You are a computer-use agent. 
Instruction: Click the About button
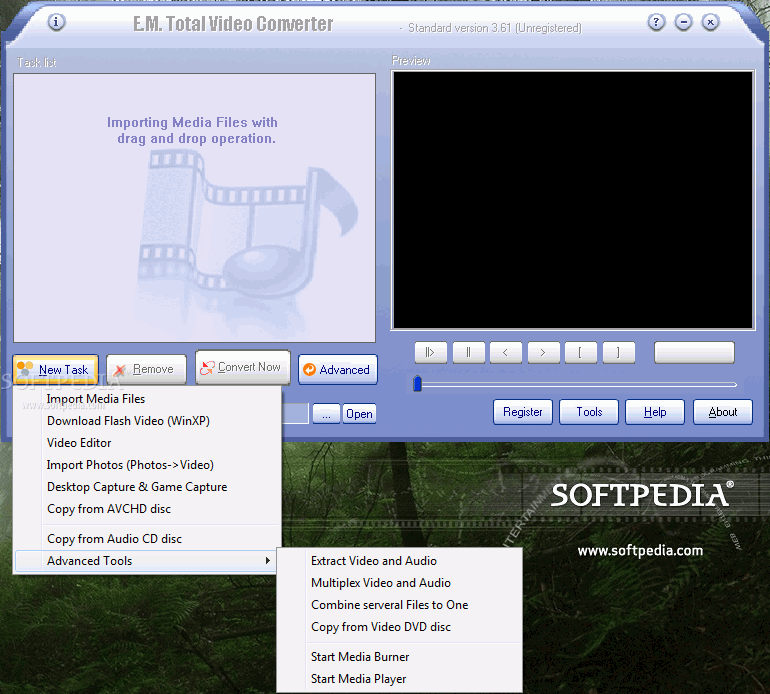[x=722, y=412]
